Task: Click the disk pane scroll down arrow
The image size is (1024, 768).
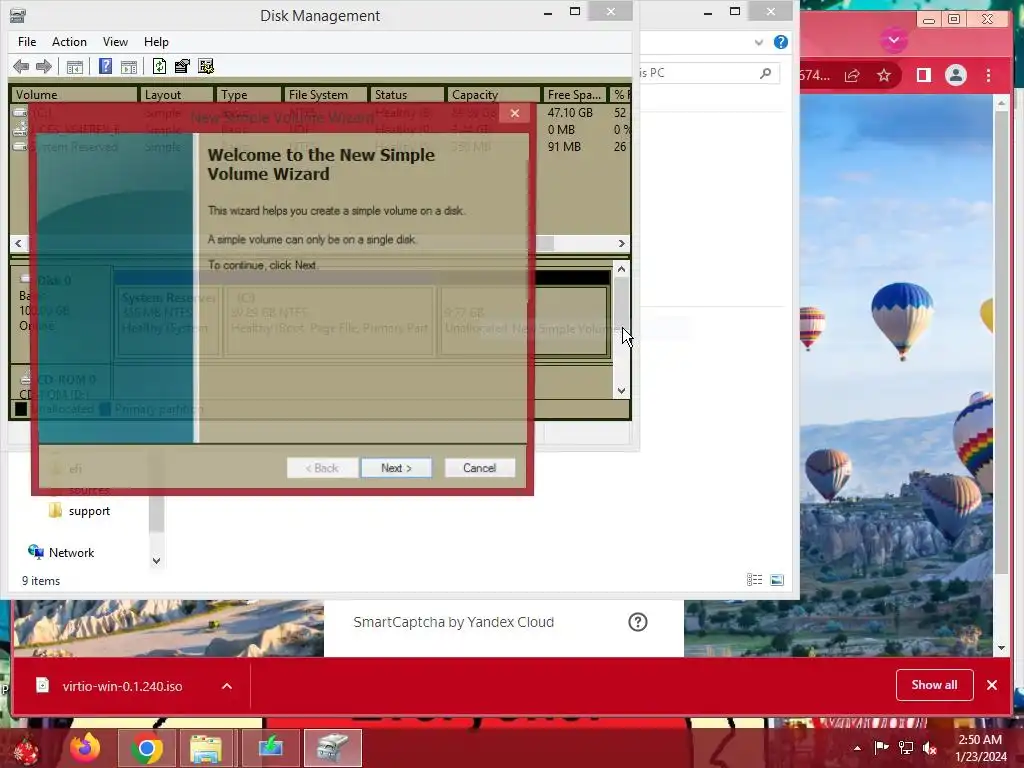Action: (x=621, y=391)
